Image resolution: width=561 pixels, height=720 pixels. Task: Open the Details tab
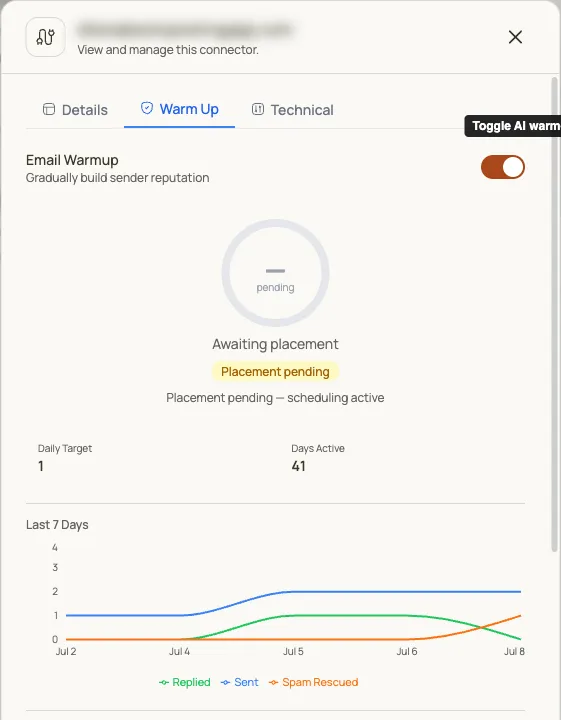75,110
